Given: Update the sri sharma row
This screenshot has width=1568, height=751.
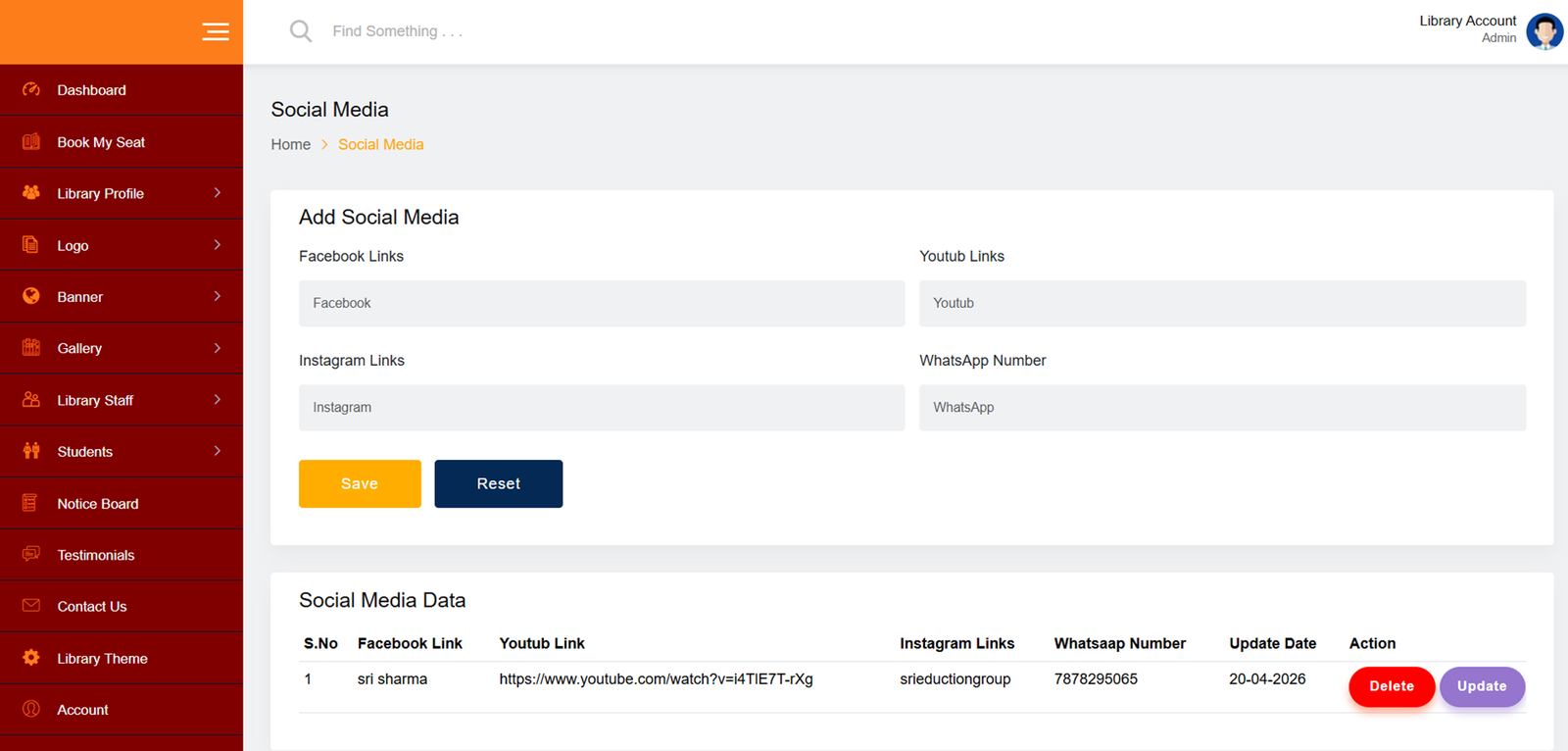Looking at the screenshot, I should pyautogui.click(x=1482, y=686).
